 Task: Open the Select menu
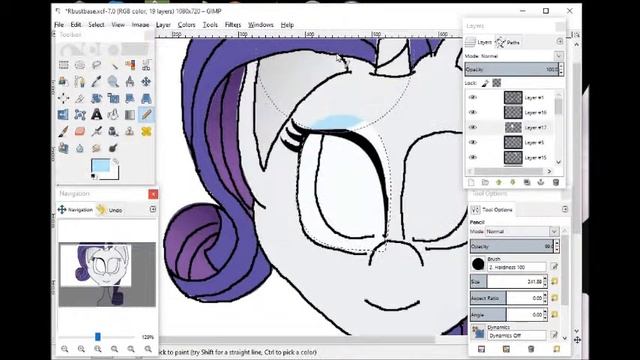(x=96, y=25)
